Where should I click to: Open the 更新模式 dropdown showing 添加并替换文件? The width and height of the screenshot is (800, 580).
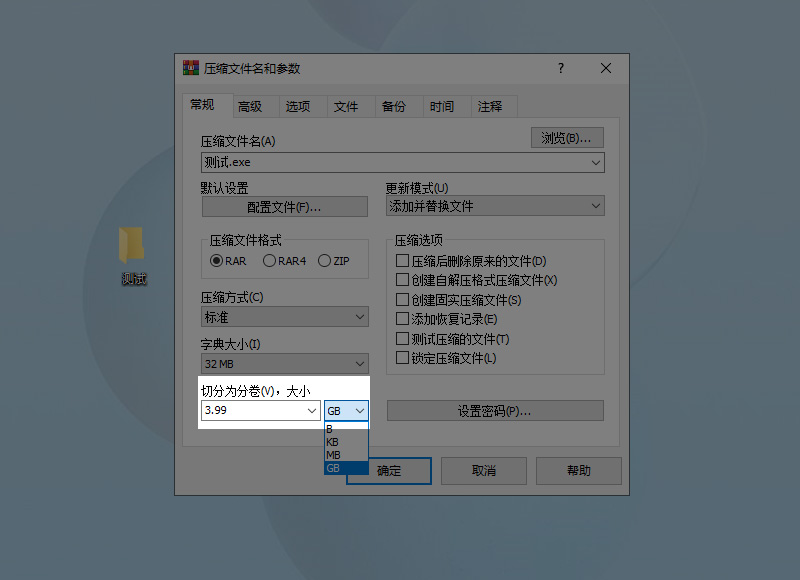[x=495, y=206]
